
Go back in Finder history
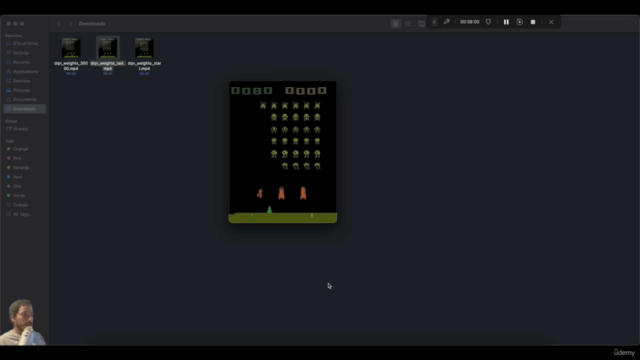coord(59,24)
